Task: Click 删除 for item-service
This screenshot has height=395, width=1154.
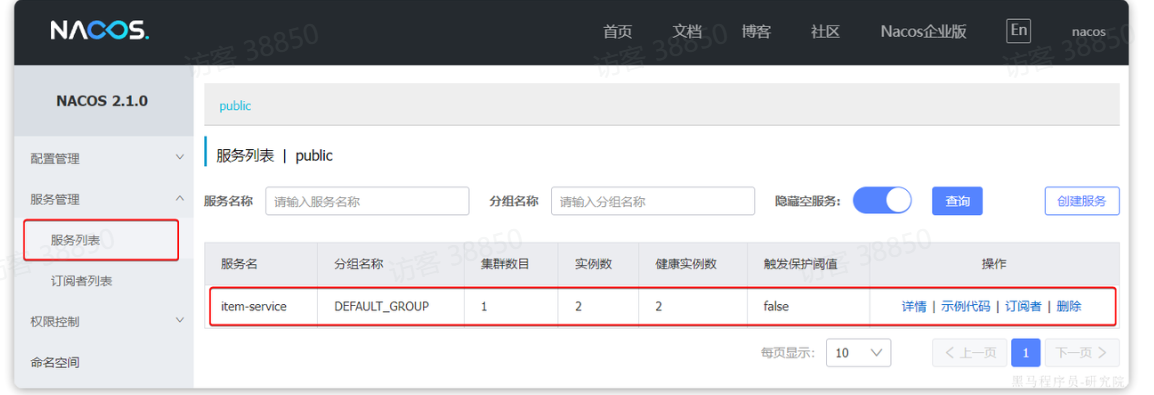Action: click(x=1069, y=307)
